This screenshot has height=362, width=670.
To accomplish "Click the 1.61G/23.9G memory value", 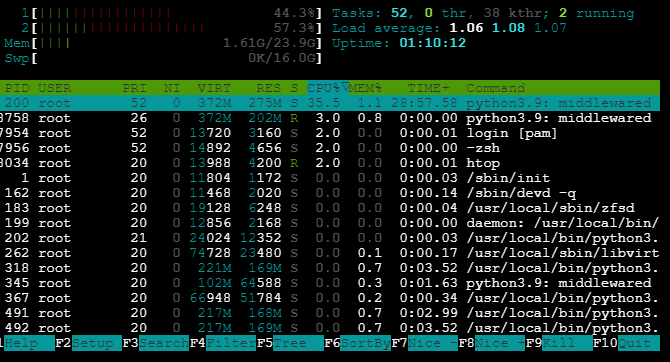I will [269, 43].
